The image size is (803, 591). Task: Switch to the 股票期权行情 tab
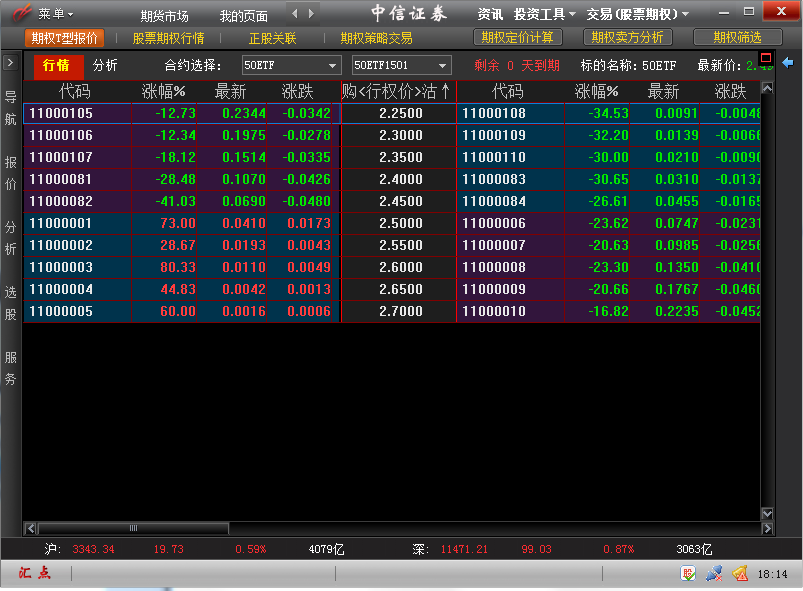click(168, 38)
